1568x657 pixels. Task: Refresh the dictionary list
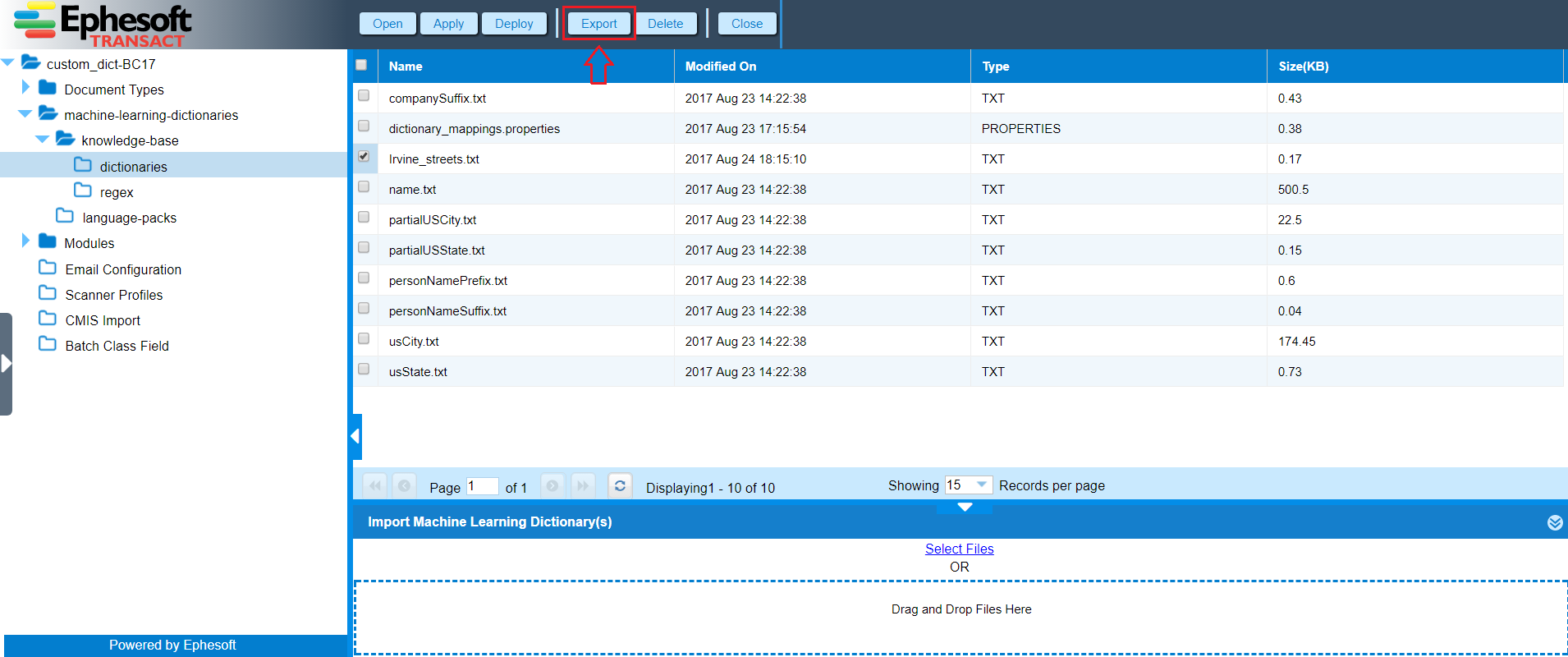point(620,485)
